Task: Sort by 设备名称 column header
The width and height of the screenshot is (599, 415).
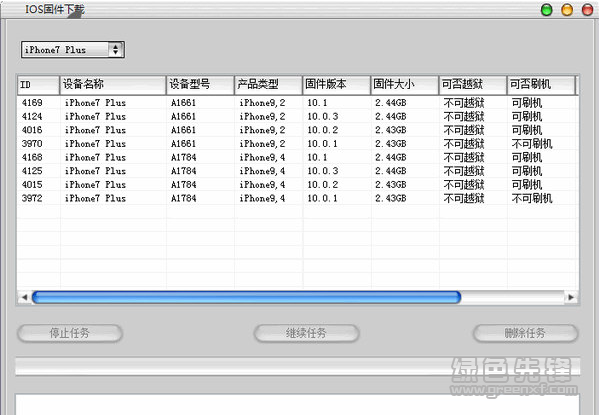Action: (x=113, y=84)
